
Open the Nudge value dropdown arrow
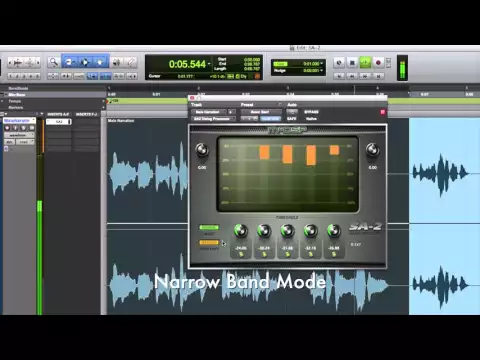coord(321,70)
